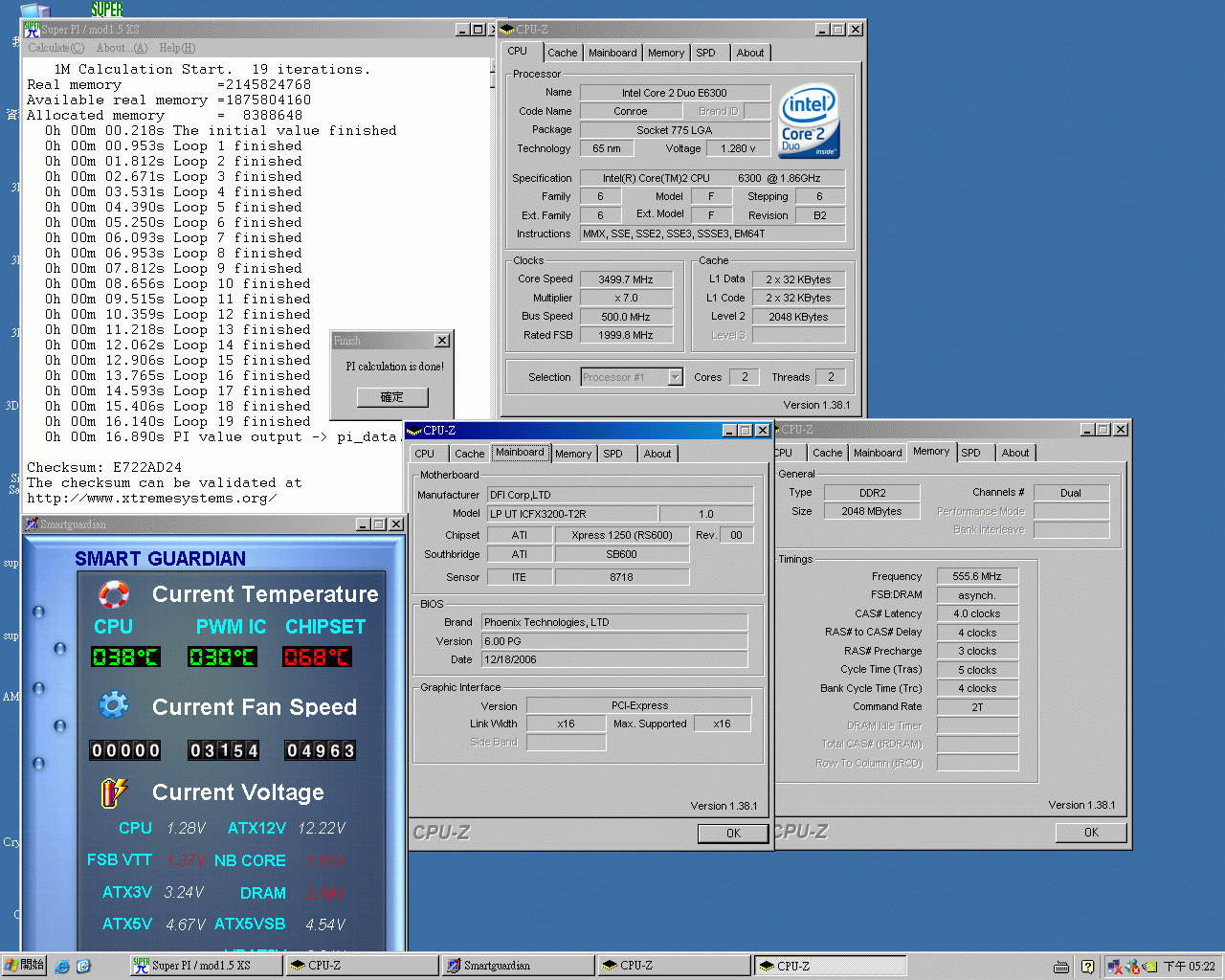Click the battery Current Voltage icon

[114, 791]
